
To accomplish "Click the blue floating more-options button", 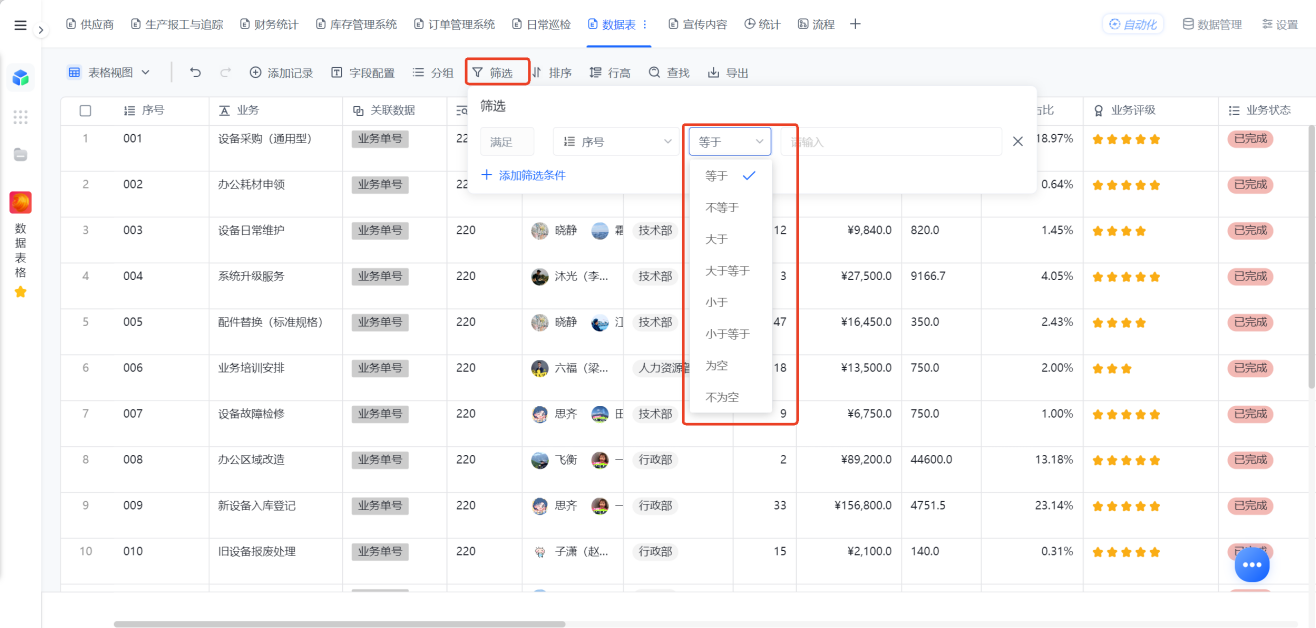I will click(x=1252, y=565).
